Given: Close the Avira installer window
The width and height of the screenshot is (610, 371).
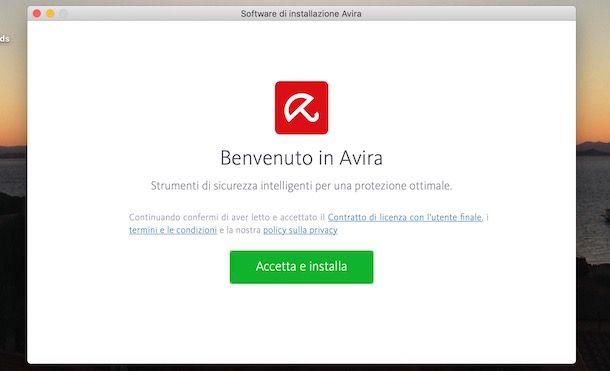Looking at the screenshot, I should tap(37, 14).
